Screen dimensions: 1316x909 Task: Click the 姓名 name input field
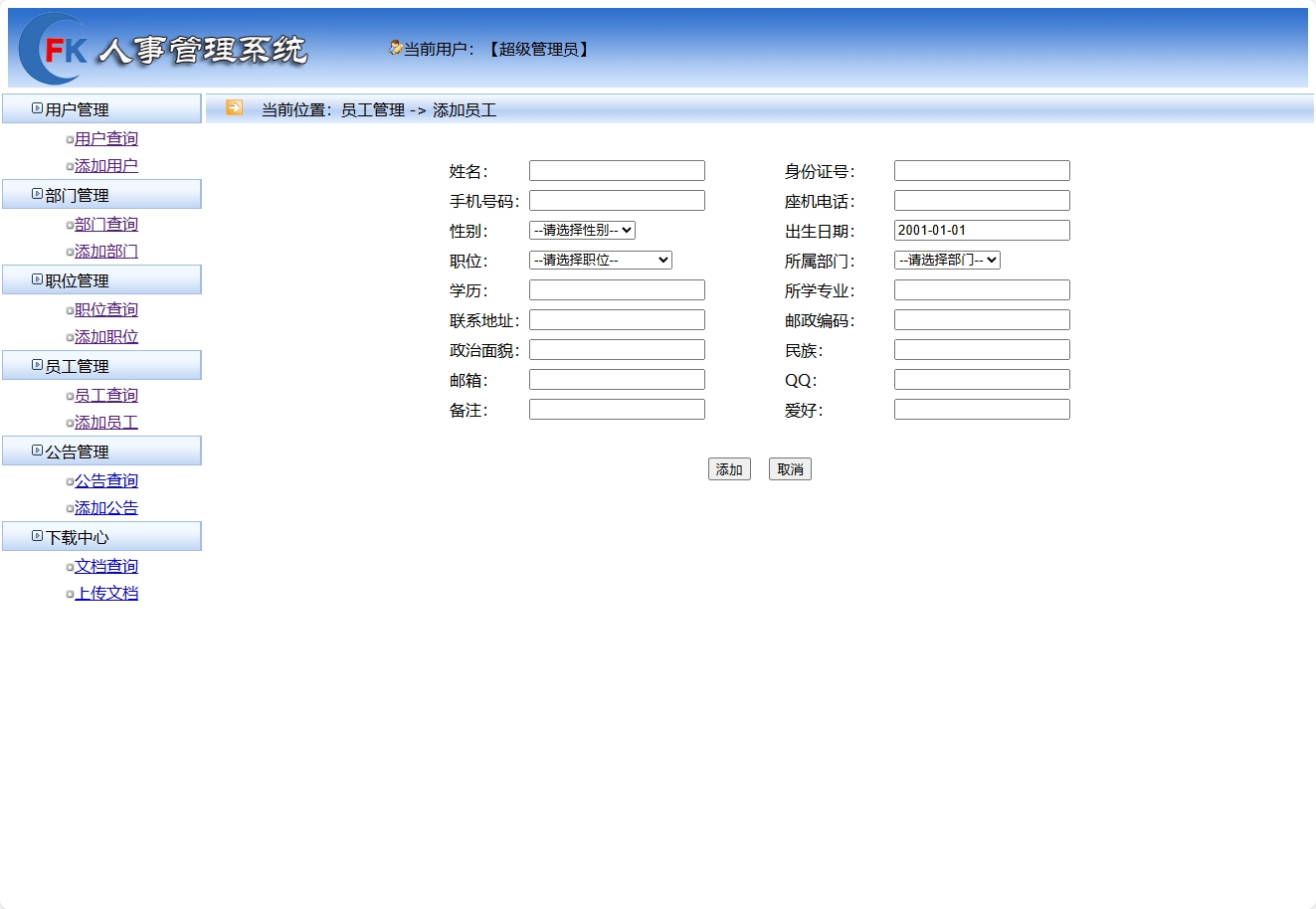click(x=617, y=170)
